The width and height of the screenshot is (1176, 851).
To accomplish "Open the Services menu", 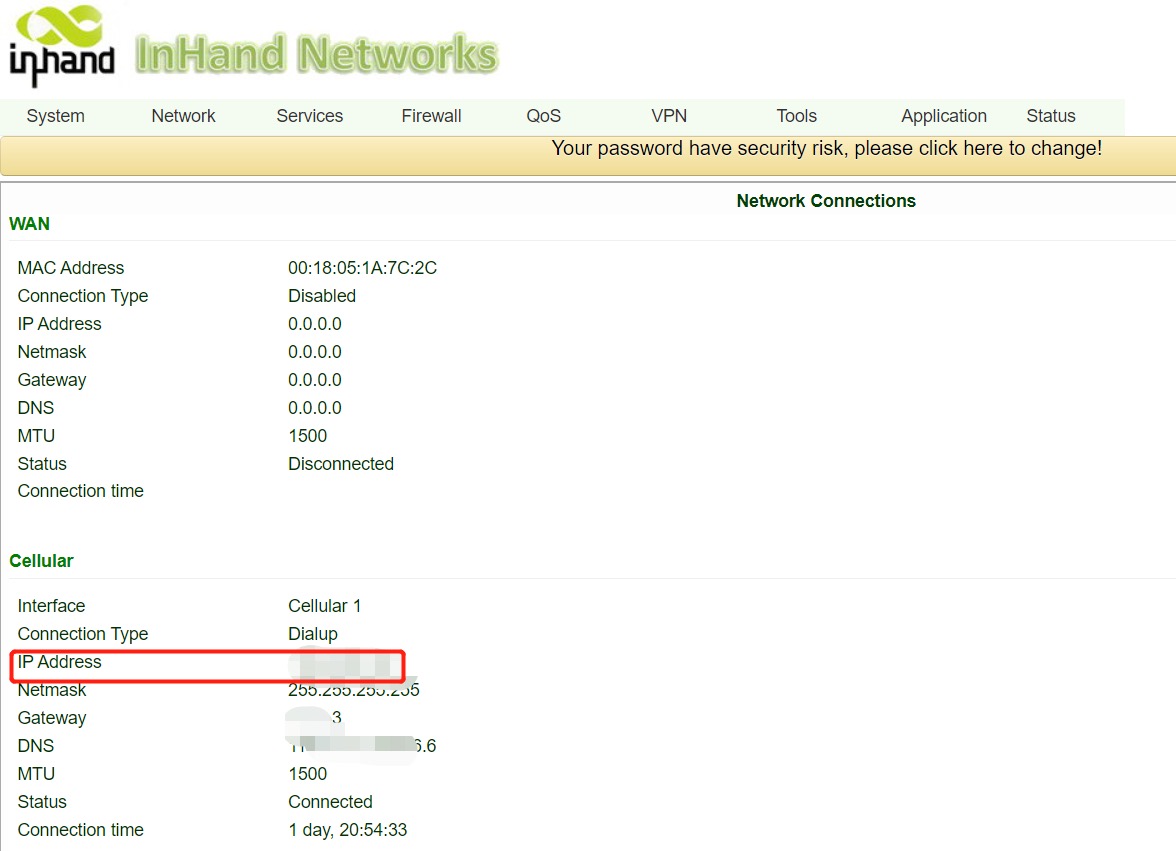I will (x=309, y=116).
